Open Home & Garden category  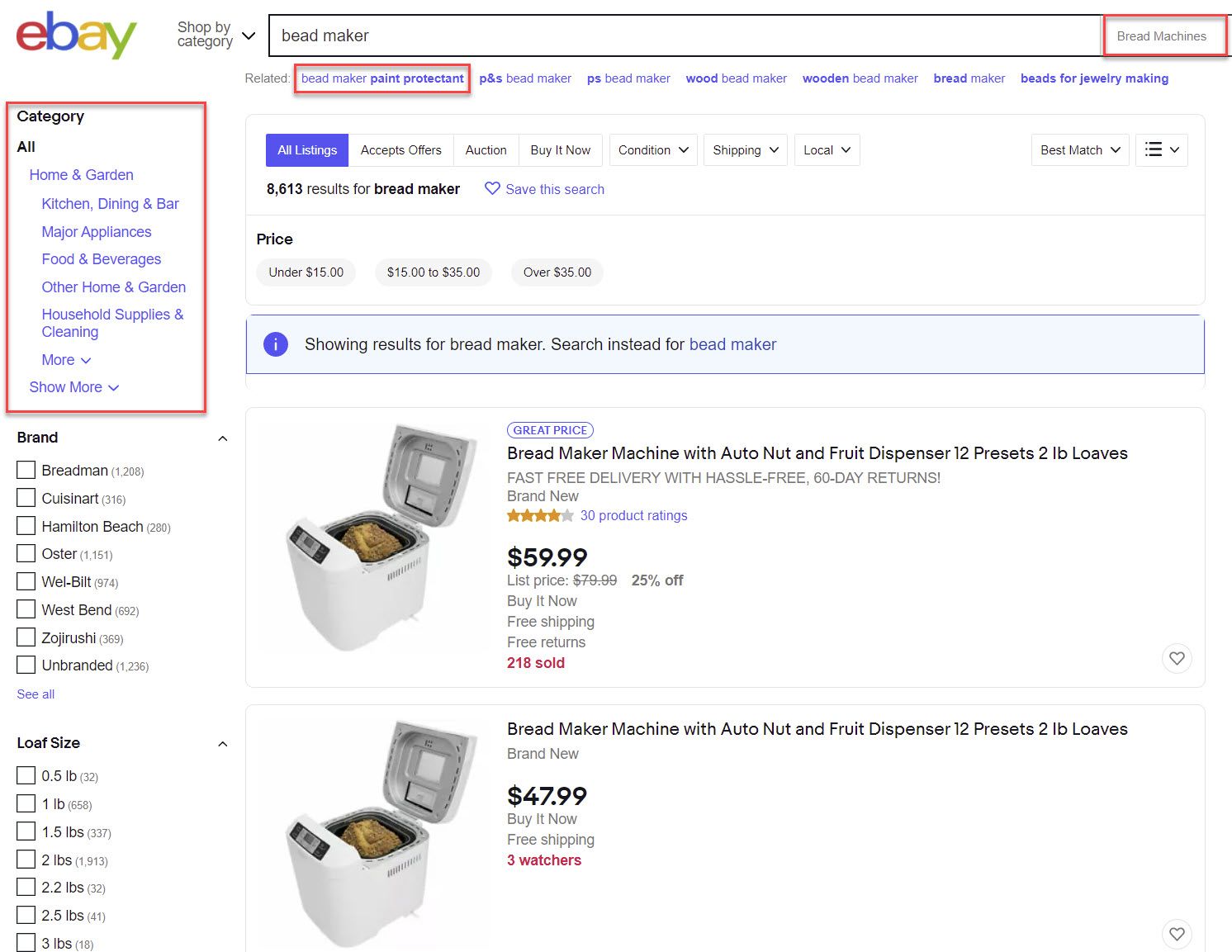click(x=81, y=175)
